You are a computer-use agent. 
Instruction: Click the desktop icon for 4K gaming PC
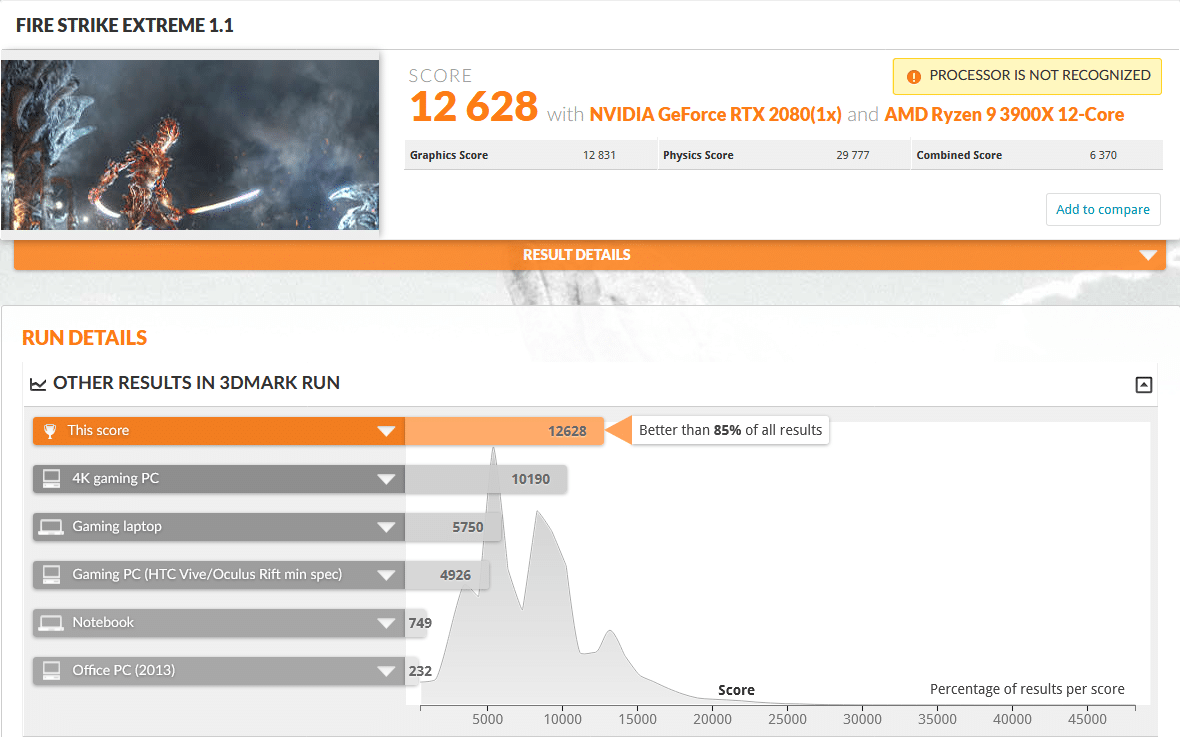(50, 479)
